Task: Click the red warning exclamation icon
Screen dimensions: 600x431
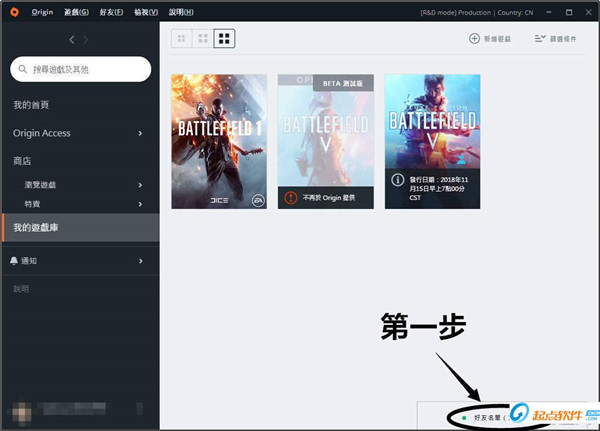Action: pos(290,198)
